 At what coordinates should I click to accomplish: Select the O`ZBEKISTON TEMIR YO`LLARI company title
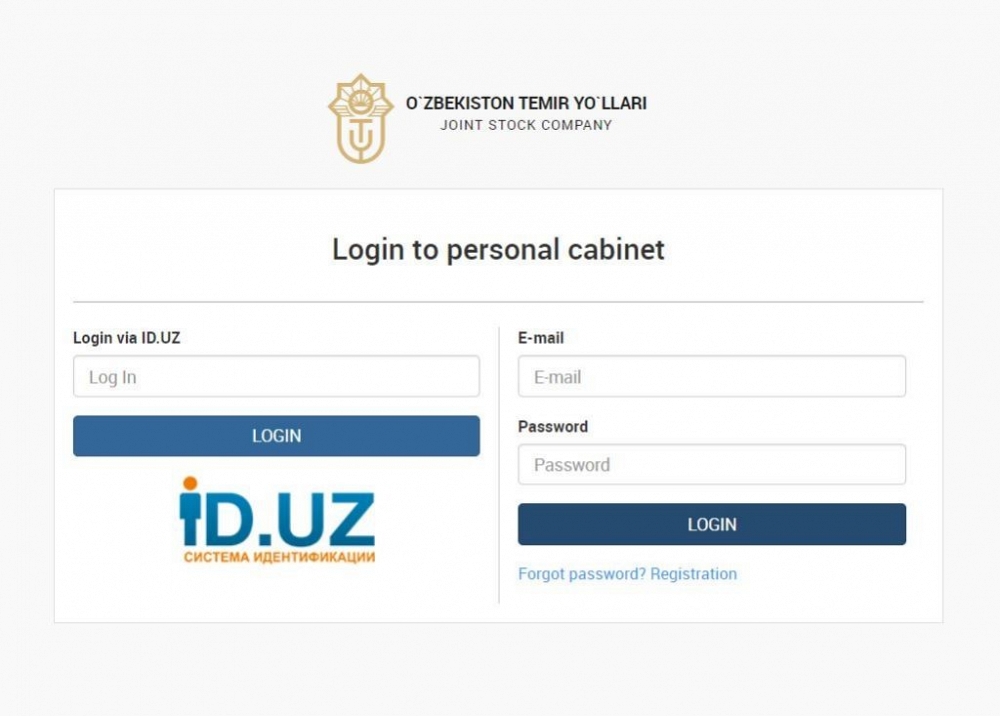(x=526, y=103)
